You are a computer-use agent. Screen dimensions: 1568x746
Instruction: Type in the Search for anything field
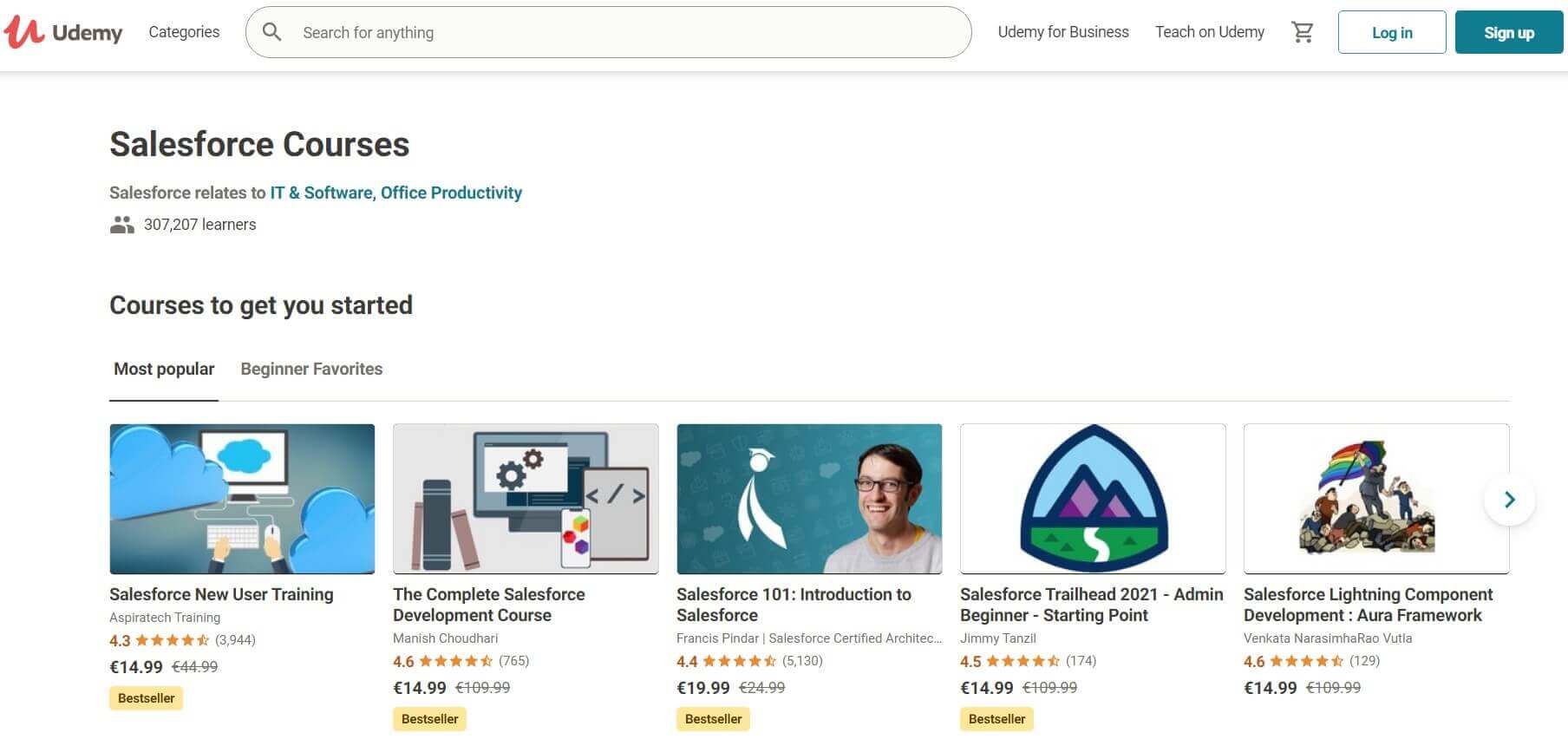[x=624, y=32]
